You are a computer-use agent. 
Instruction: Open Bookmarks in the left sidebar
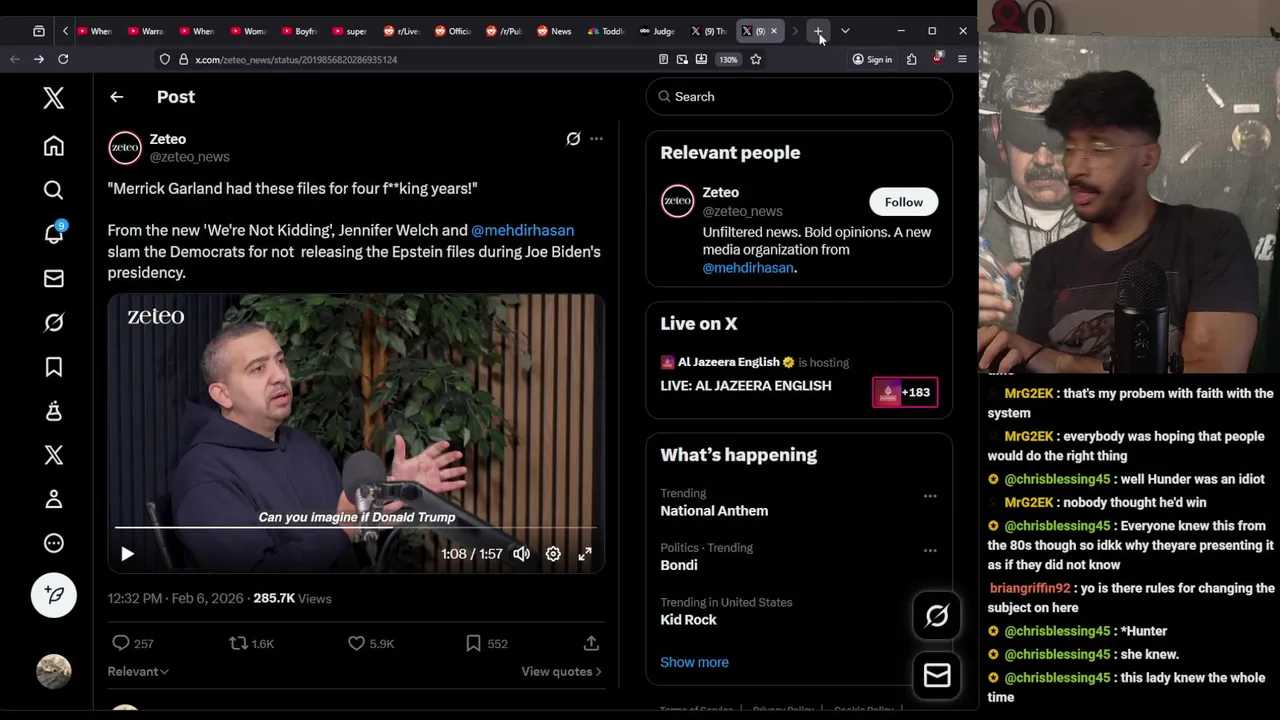54,367
